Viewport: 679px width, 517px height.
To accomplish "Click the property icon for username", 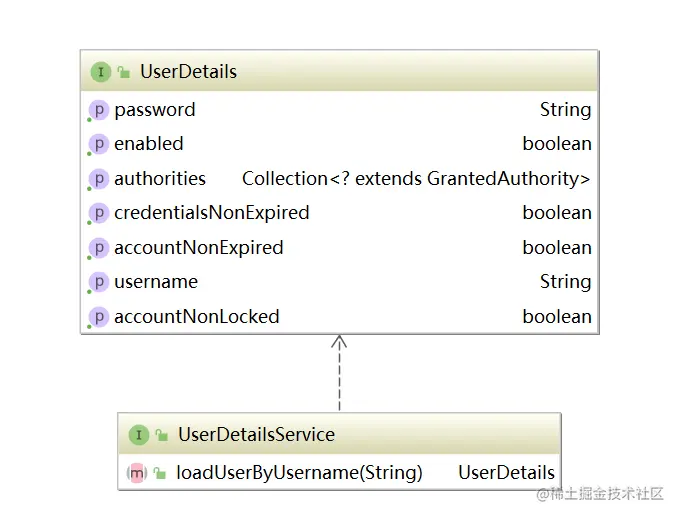I will (x=98, y=282).
